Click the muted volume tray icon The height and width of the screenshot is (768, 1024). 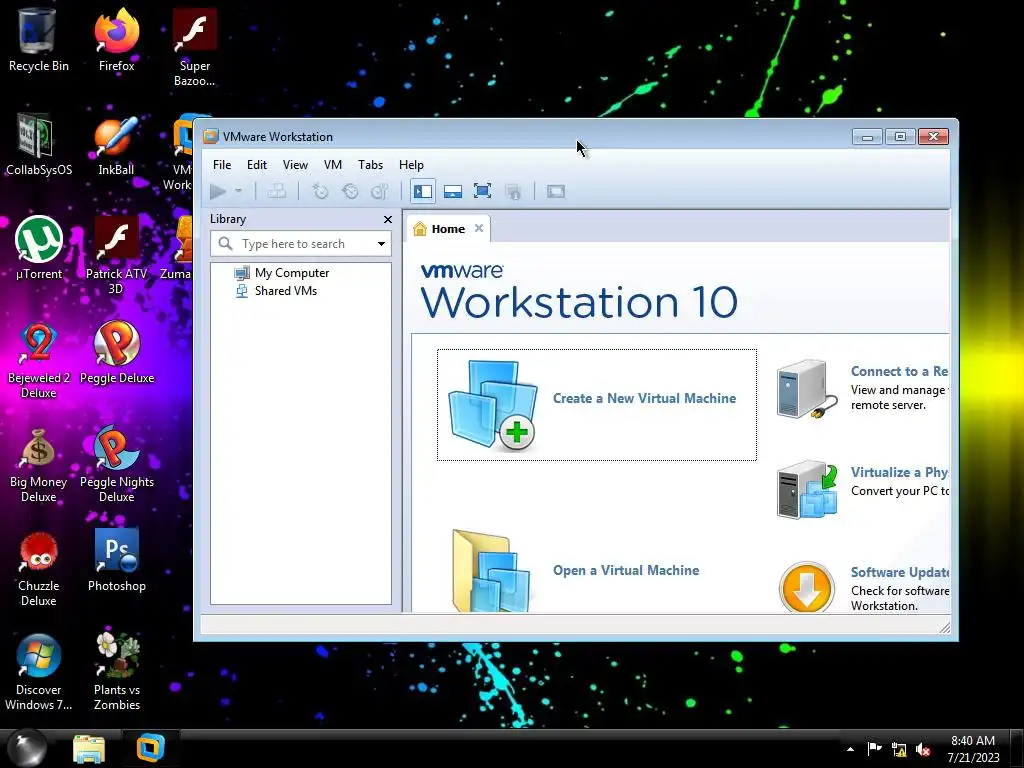point(923,750)
